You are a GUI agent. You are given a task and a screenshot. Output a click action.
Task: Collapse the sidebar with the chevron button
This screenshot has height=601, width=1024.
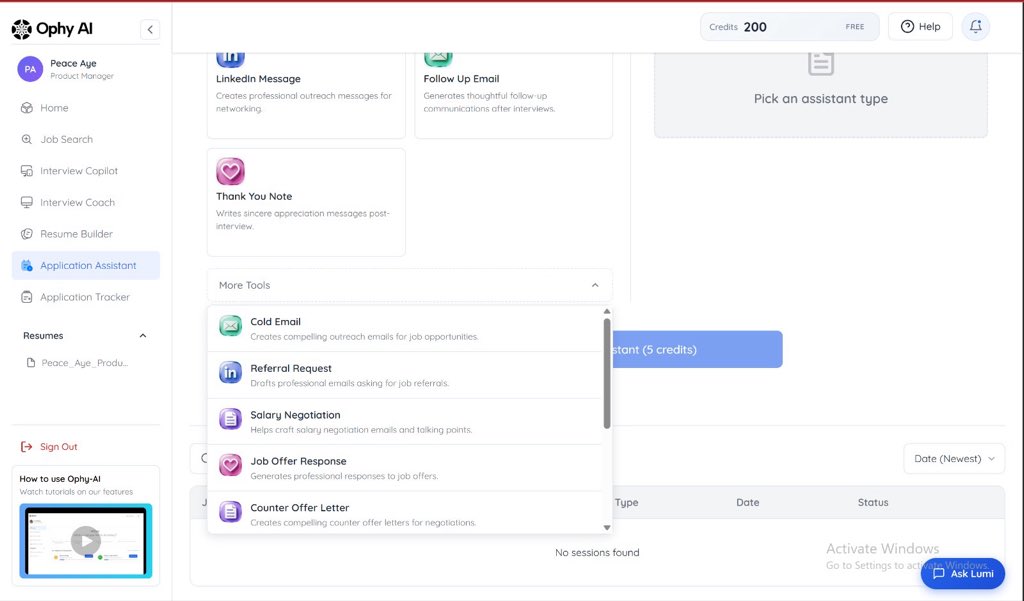coord(150,29)
